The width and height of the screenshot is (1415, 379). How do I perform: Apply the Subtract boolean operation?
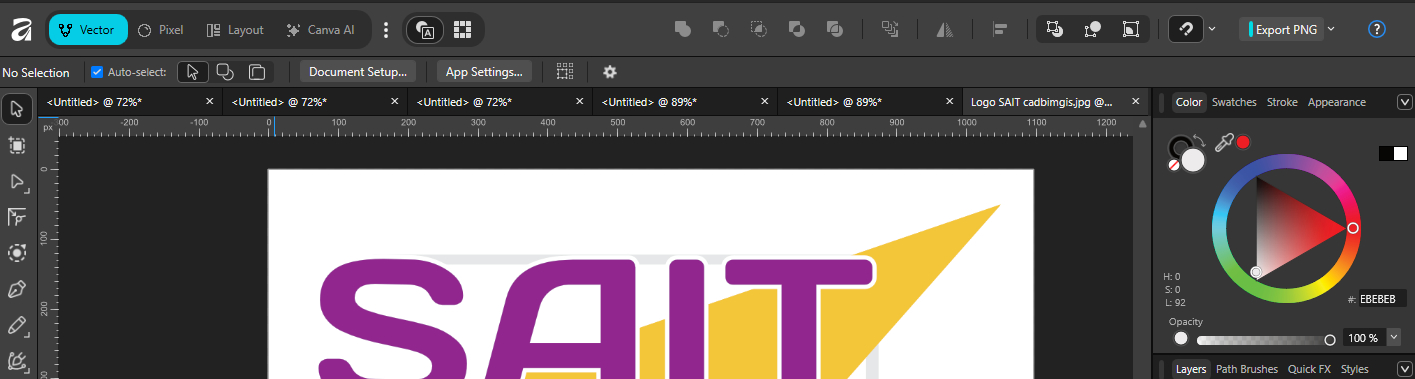721,30
